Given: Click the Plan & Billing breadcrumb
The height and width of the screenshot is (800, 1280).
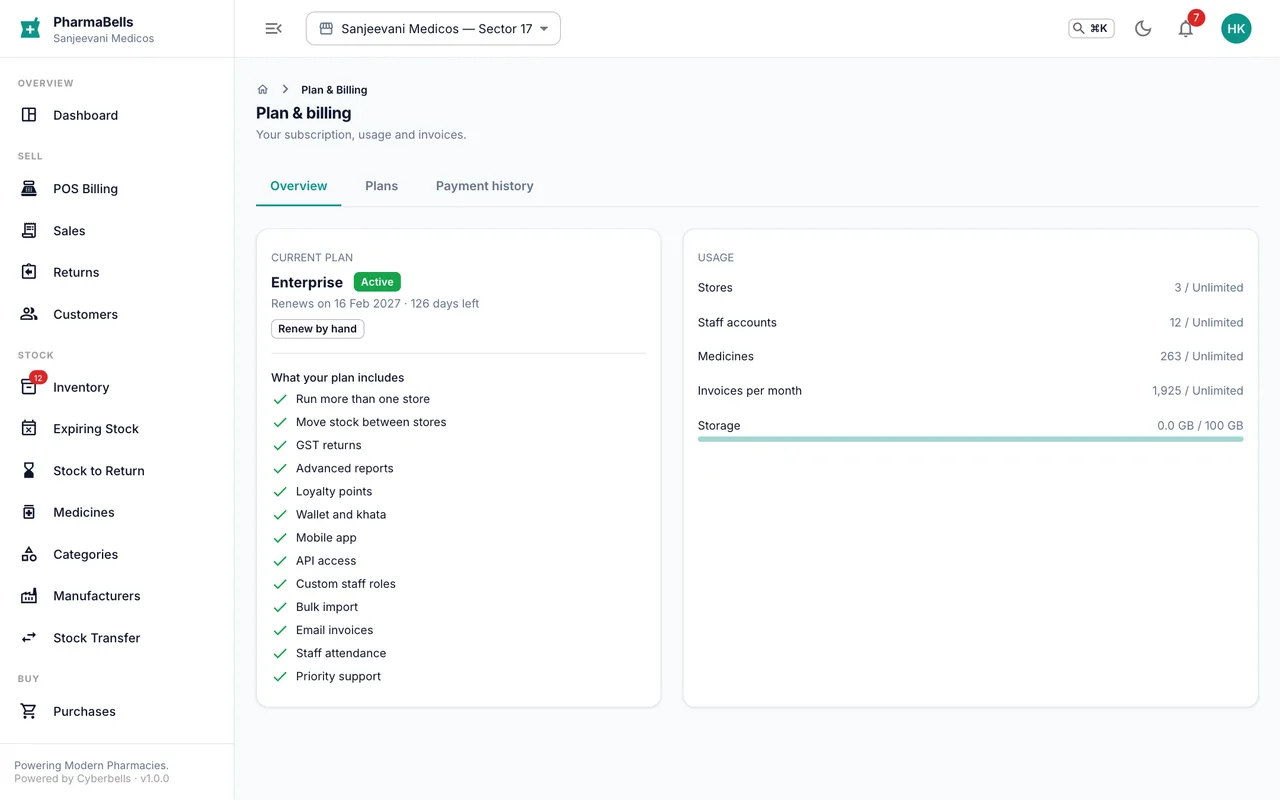Looking at the screenshot, I should pos(334,90).
